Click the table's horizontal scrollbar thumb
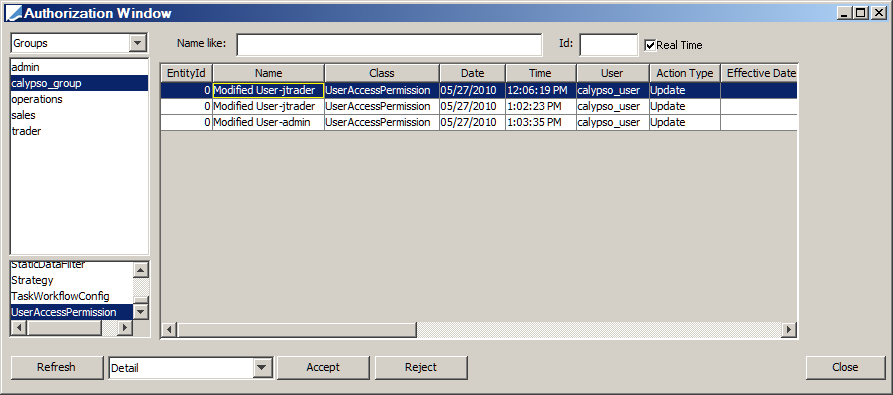This screenshot has height=395, width=893. tap(297, 330)
